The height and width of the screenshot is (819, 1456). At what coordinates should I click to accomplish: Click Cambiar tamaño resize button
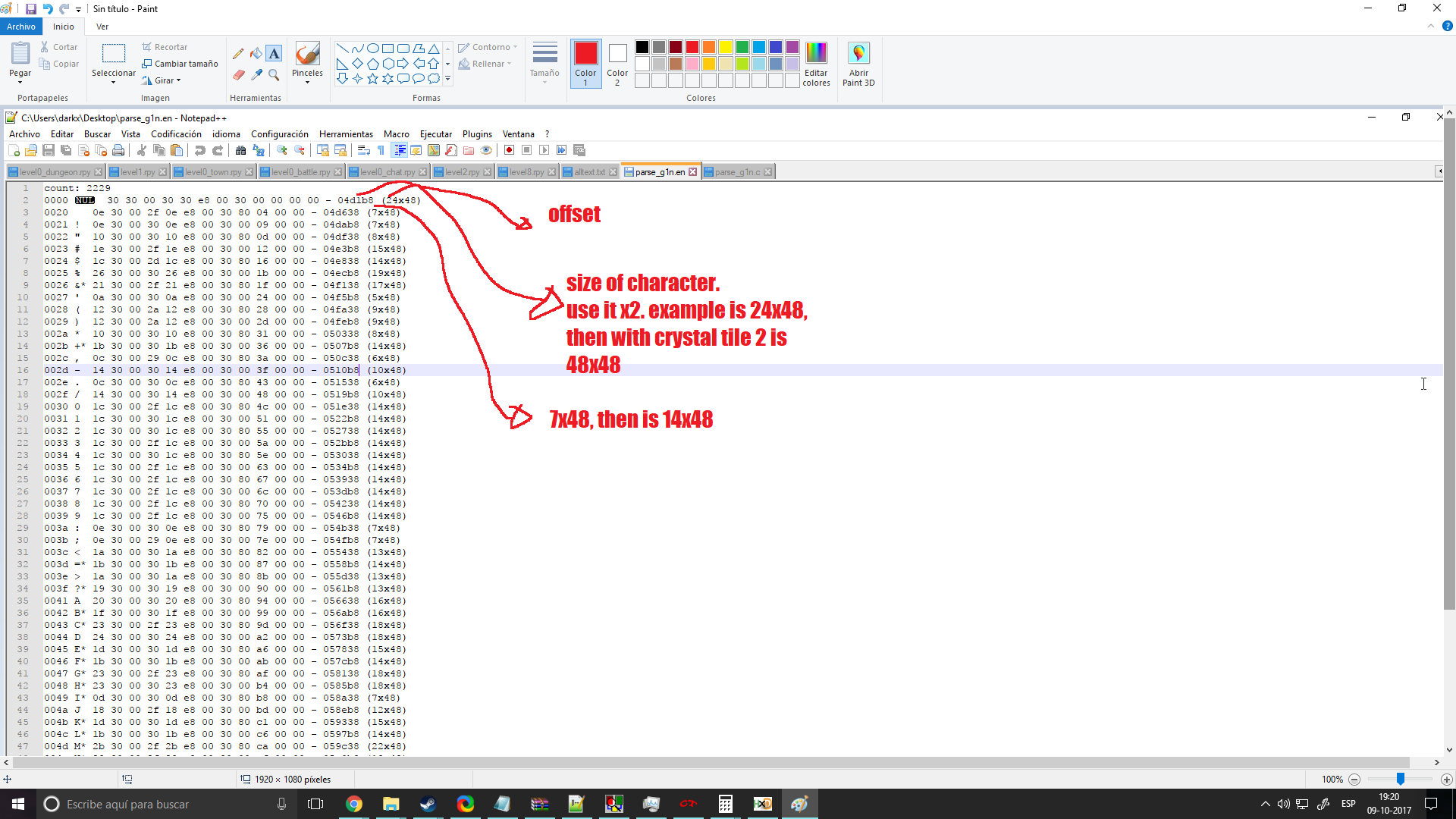(x=180, y=64)
